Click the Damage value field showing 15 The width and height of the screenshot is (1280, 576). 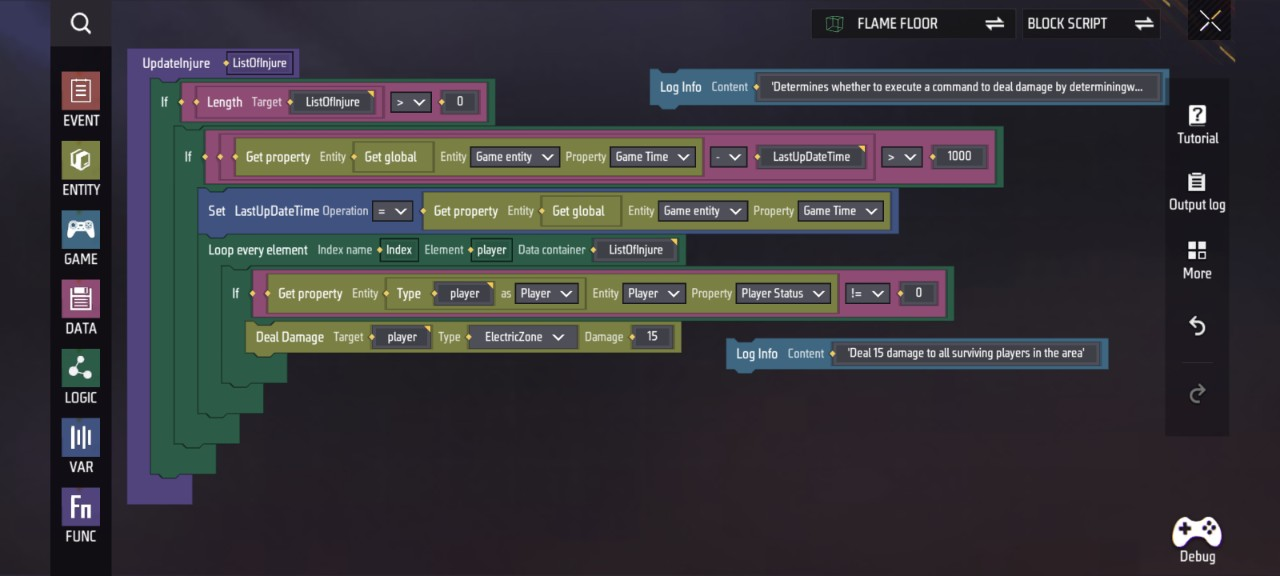point(652,337)
